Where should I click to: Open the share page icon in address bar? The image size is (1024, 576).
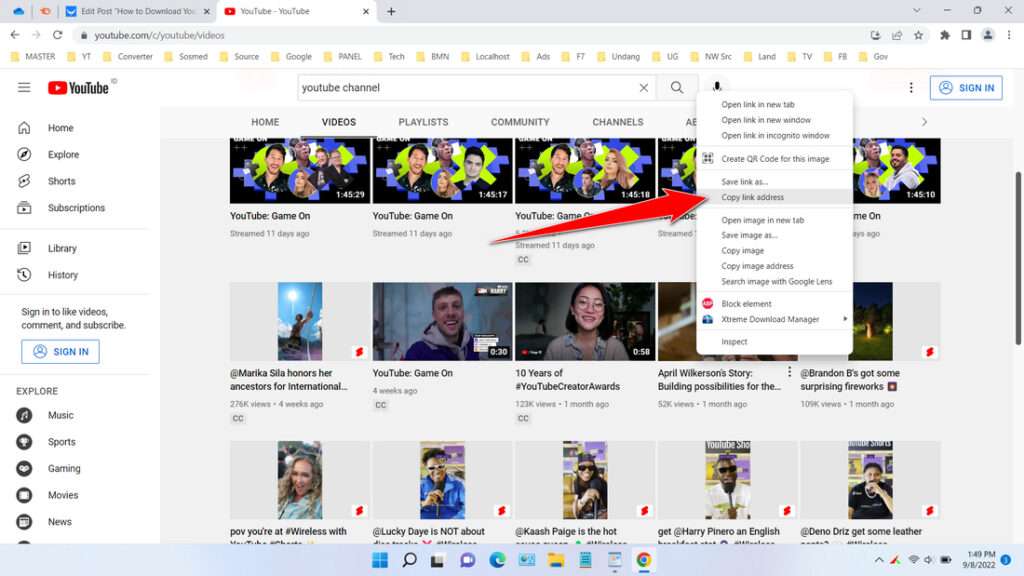click(x=897, y=35)
